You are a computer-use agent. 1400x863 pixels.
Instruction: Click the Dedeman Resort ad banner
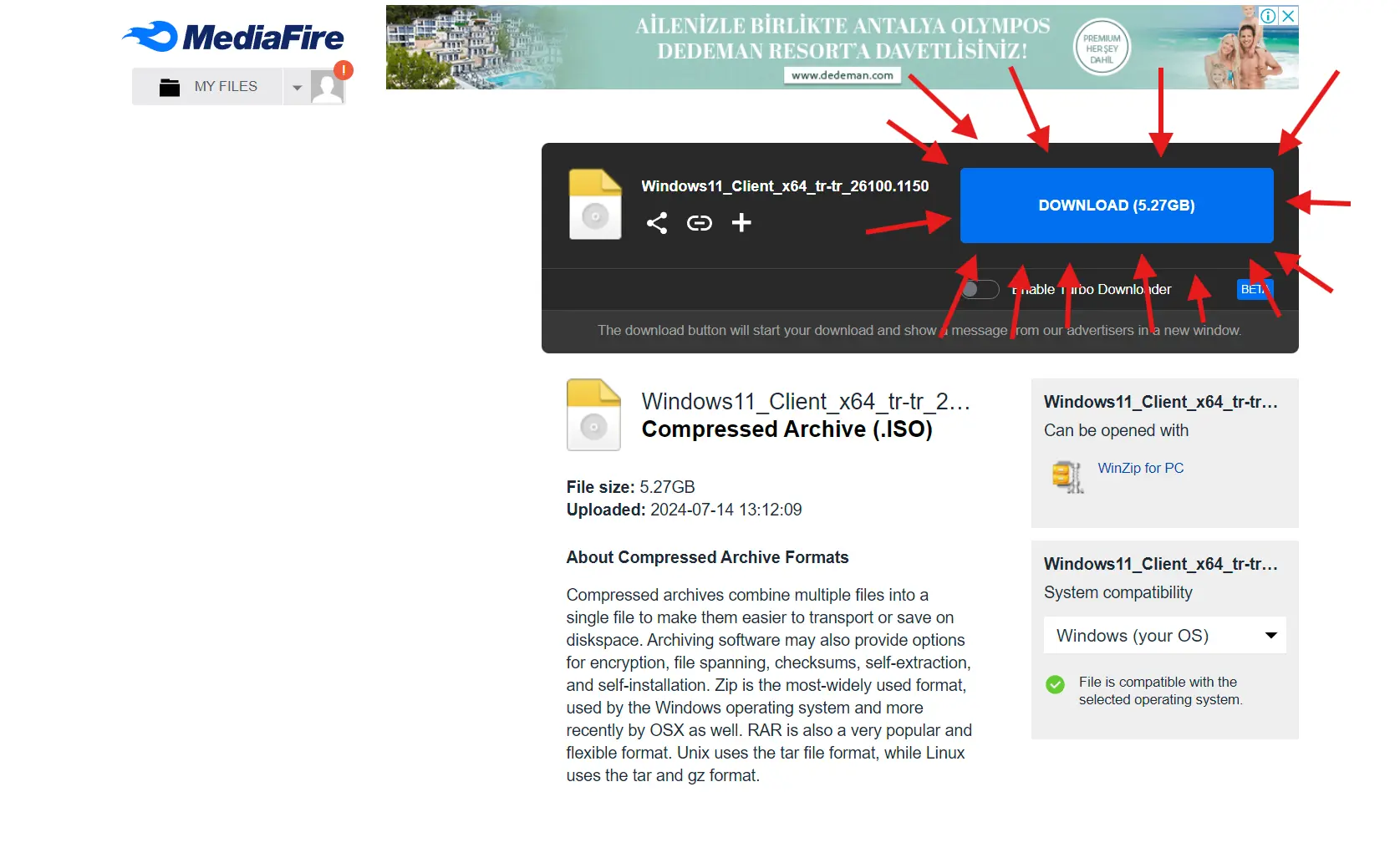[842, 47]
